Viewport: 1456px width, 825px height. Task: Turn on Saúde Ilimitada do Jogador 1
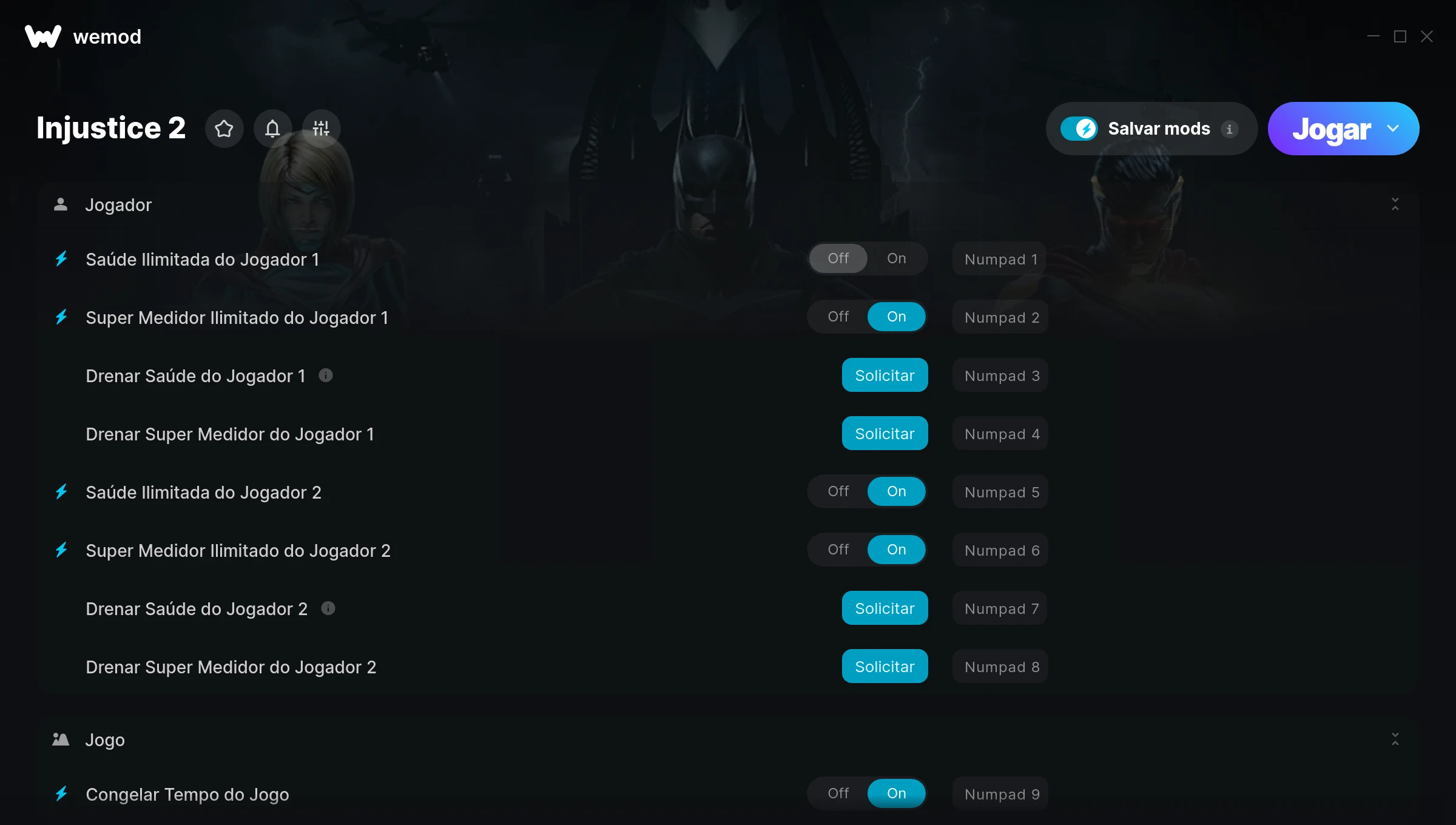click(897, 258)
